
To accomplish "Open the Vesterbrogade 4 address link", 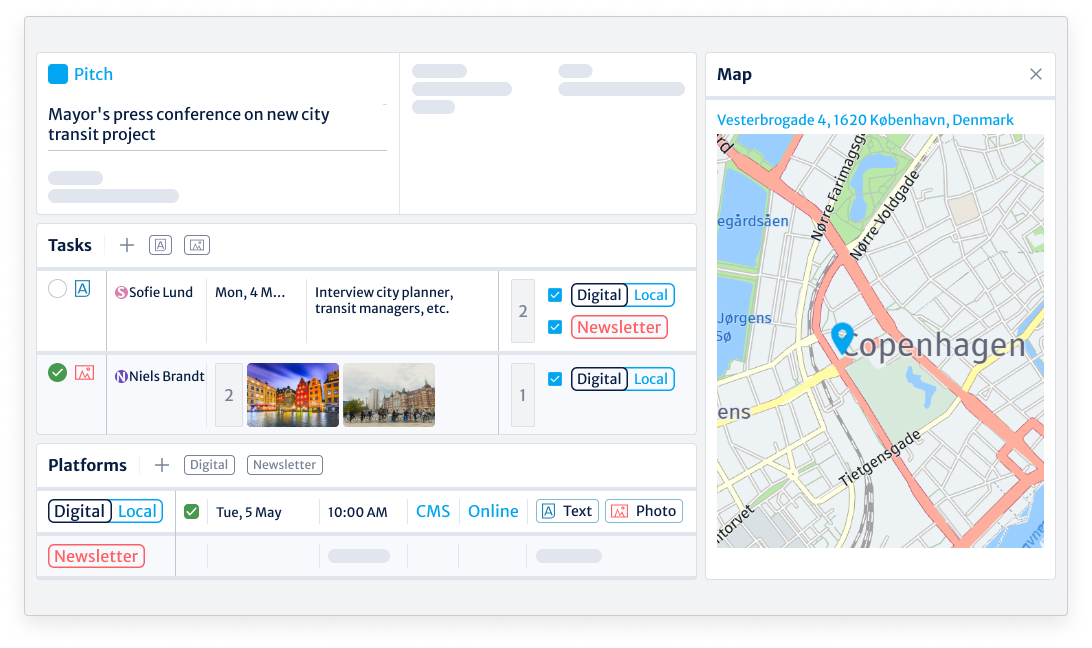I will click(x=865, y=120).
